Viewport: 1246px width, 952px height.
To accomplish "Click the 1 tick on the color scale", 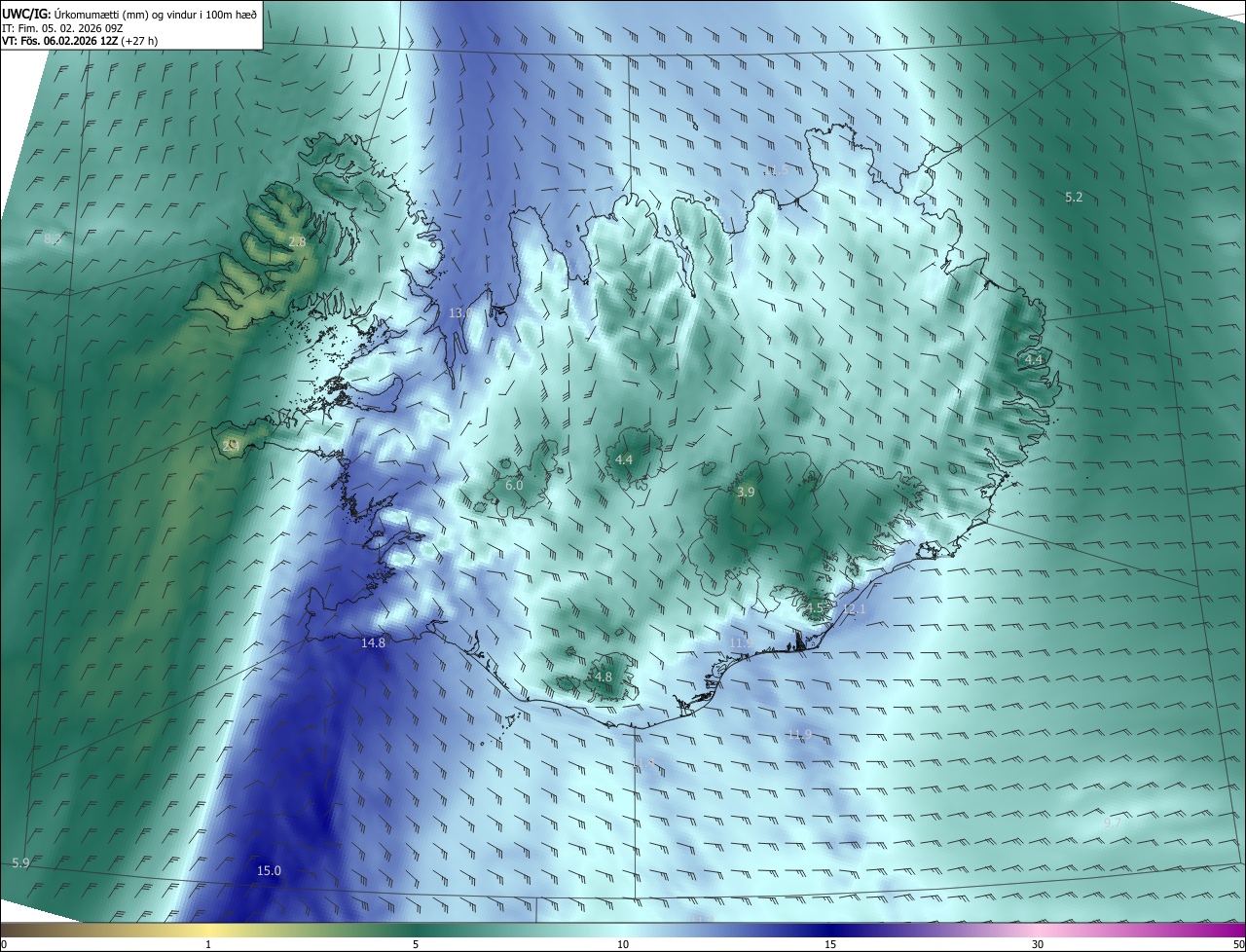I will 208,944.
